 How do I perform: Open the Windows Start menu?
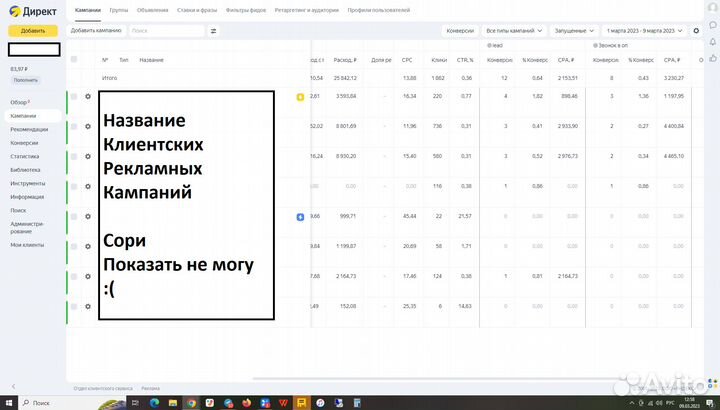click(8, 403)
